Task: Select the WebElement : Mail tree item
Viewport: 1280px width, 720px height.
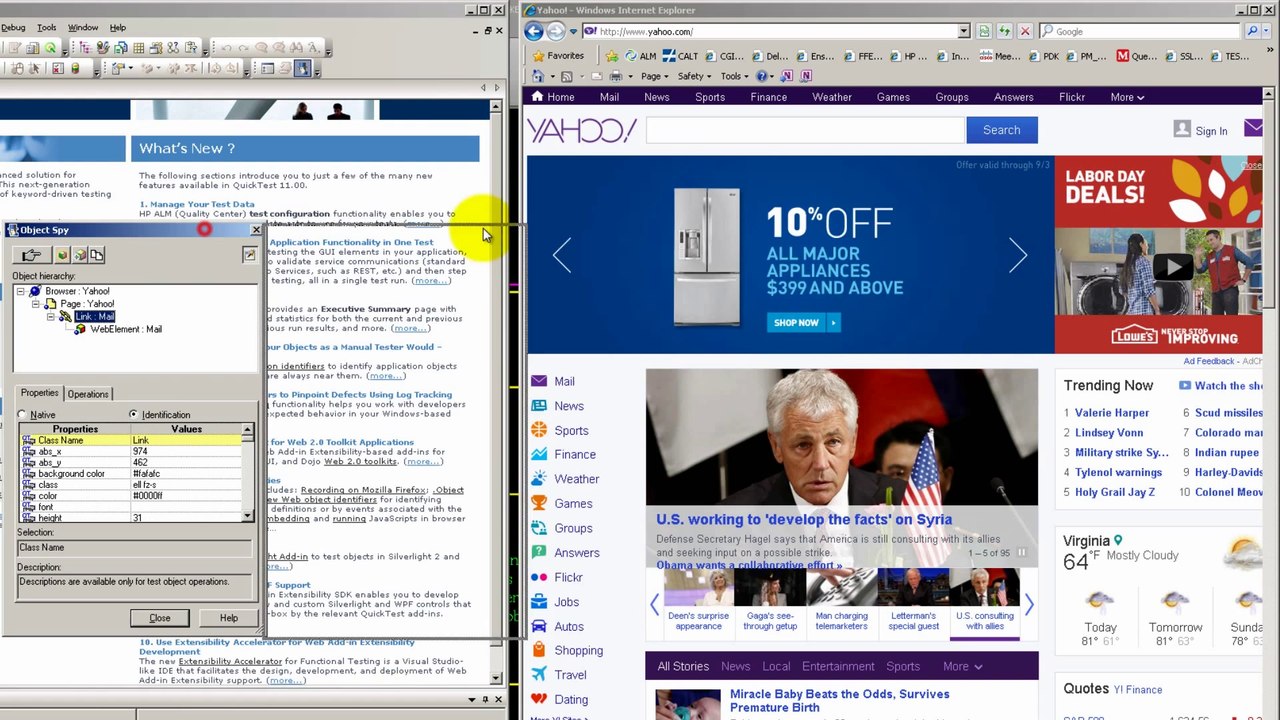Action: 126,329
